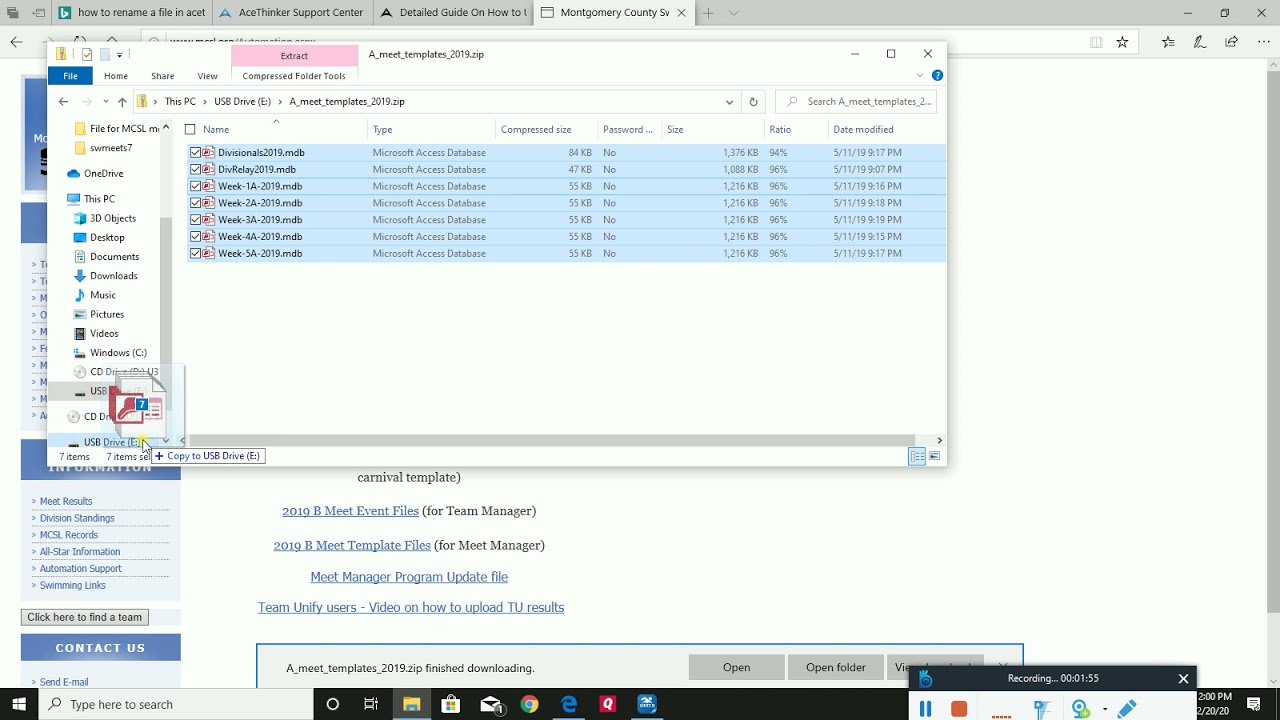Open the File menu in Explorer
Viewport: 1280px width, 720px height.
tap(70, 76)
